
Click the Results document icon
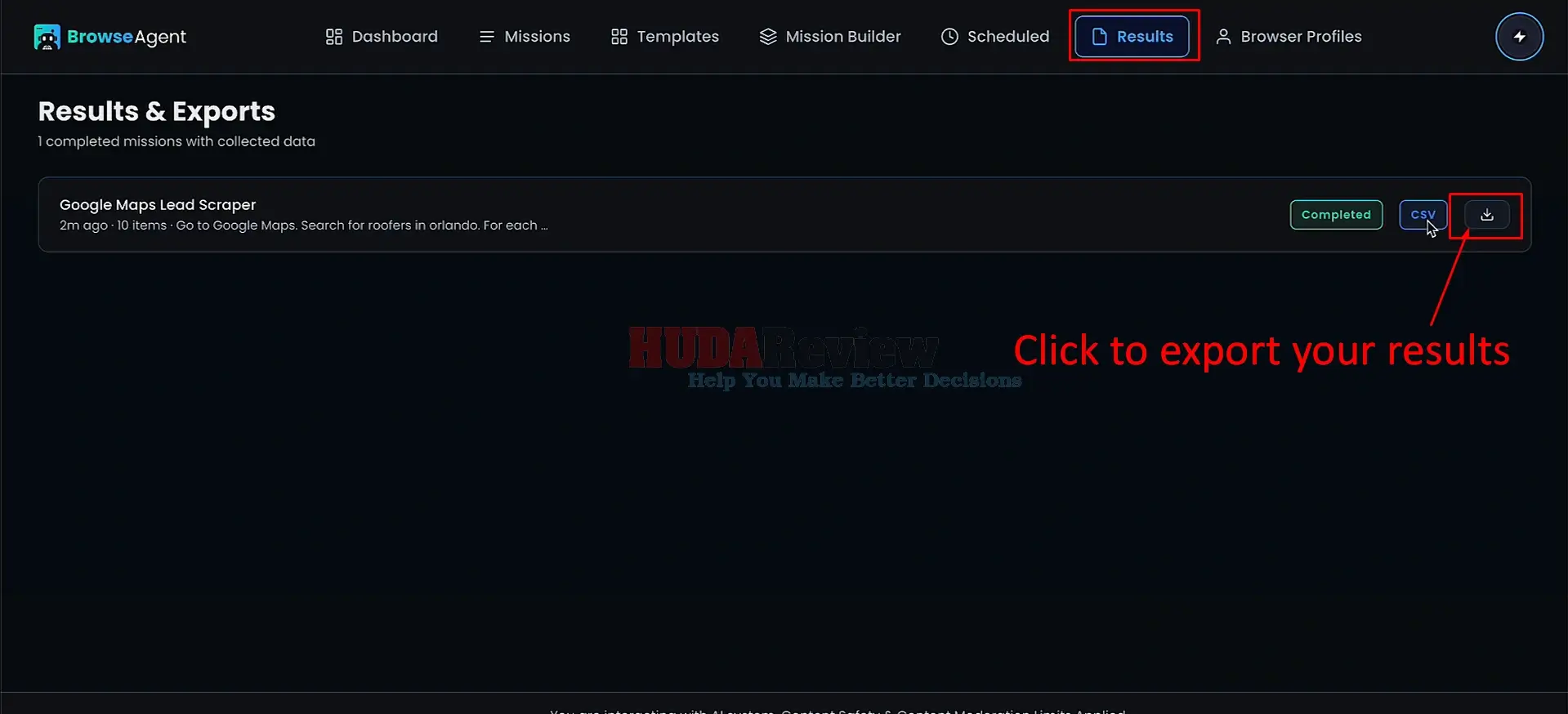tap(1099, 37)
